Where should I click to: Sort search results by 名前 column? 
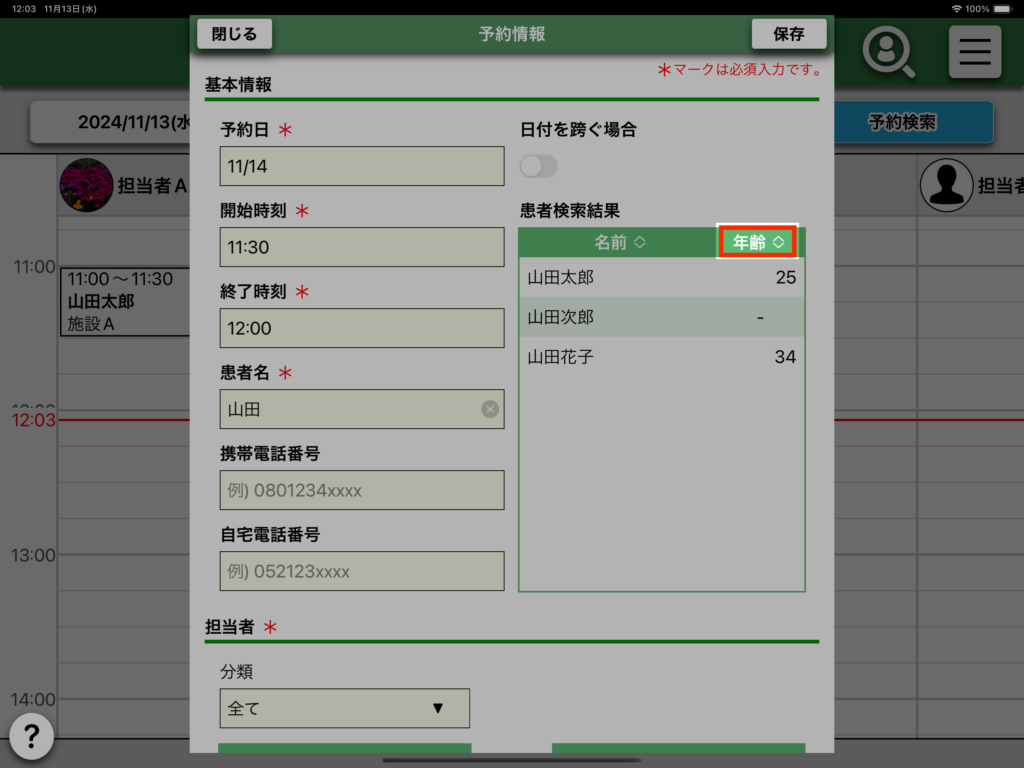pos(619,242)
